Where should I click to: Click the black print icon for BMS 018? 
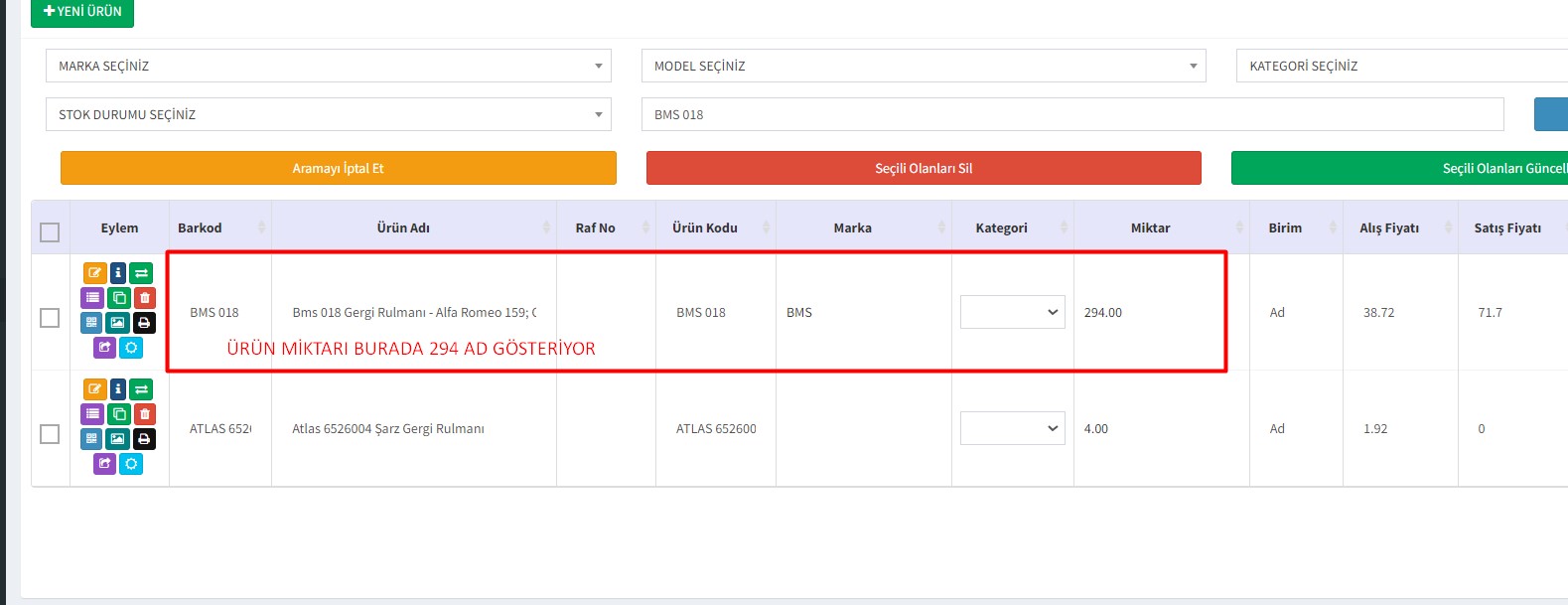tap(144, 323)
